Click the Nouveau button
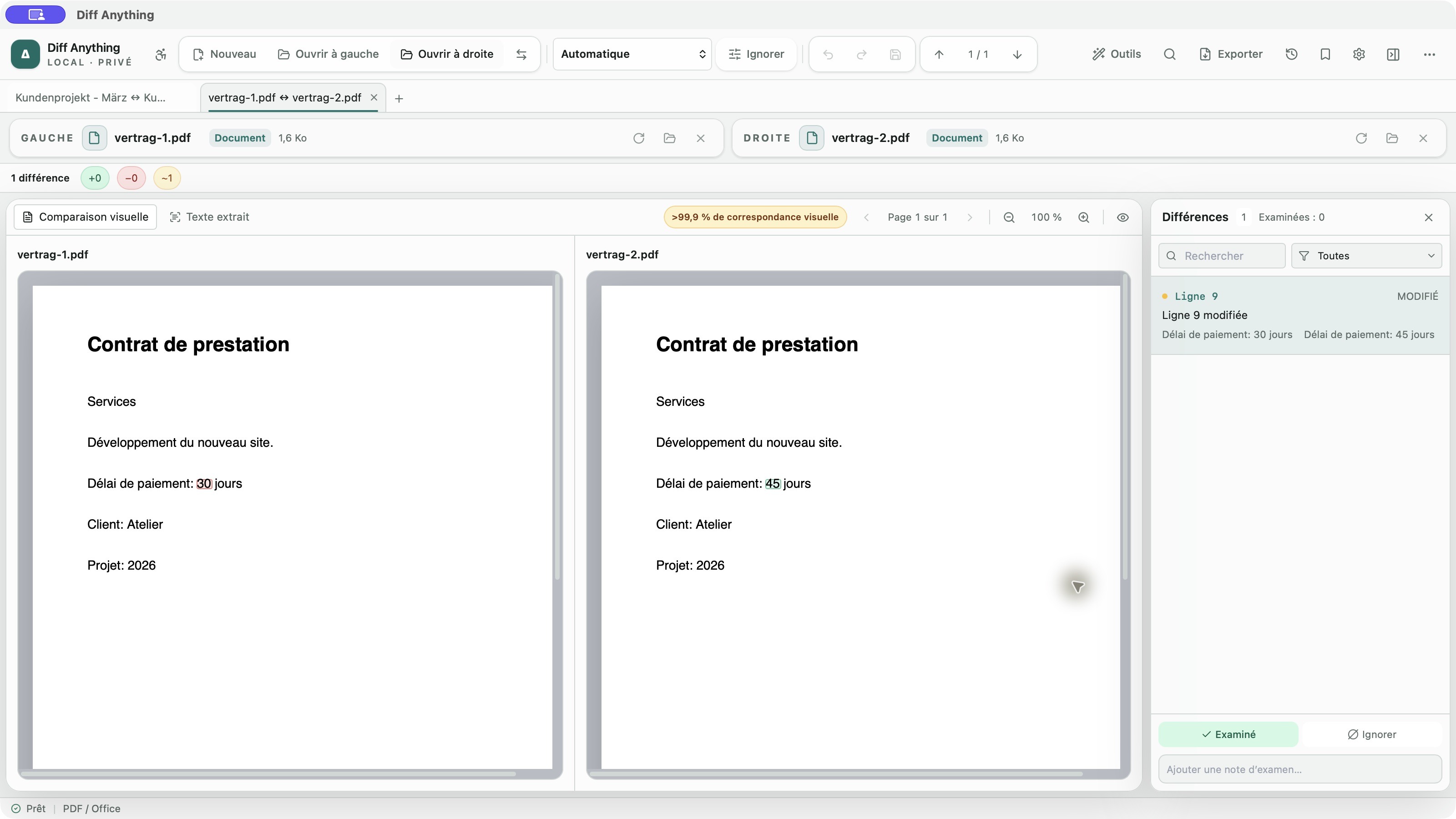Screen dimensions: 1456x819 click(224, 54)
